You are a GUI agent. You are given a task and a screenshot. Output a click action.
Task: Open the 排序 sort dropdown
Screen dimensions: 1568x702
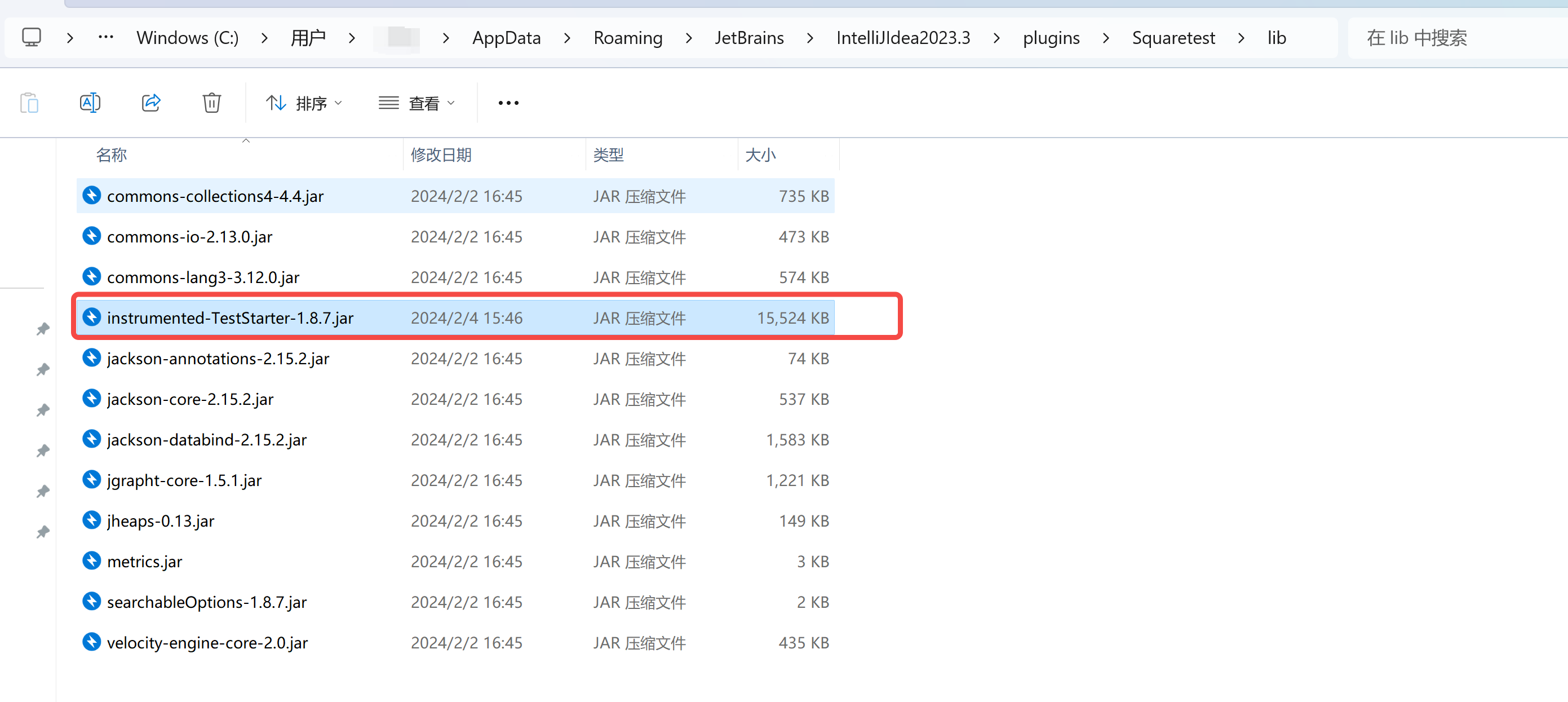[304, 104]
